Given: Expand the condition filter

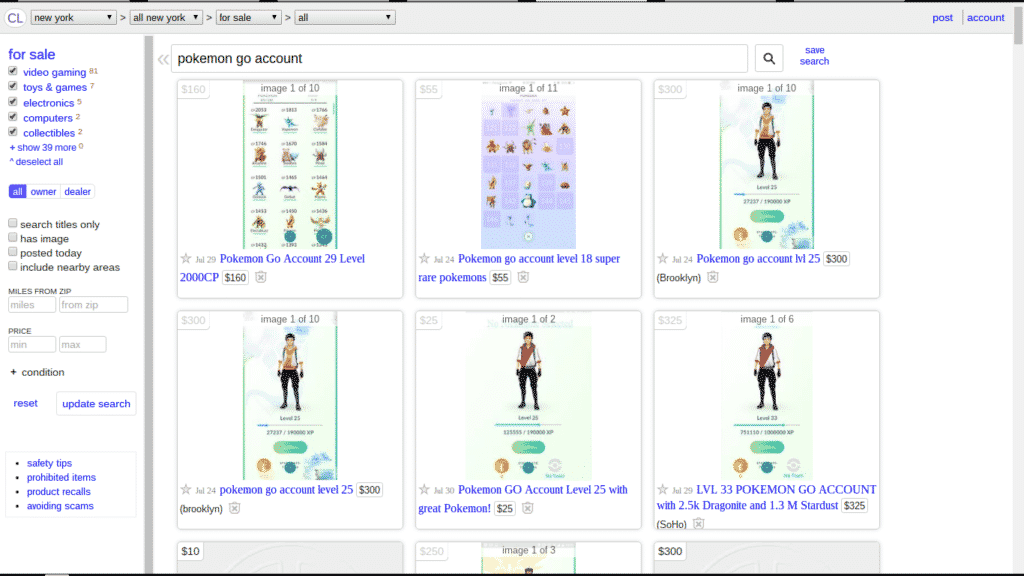Looking at the screenshot, I should pyautogui.click(x=37, y=372).
